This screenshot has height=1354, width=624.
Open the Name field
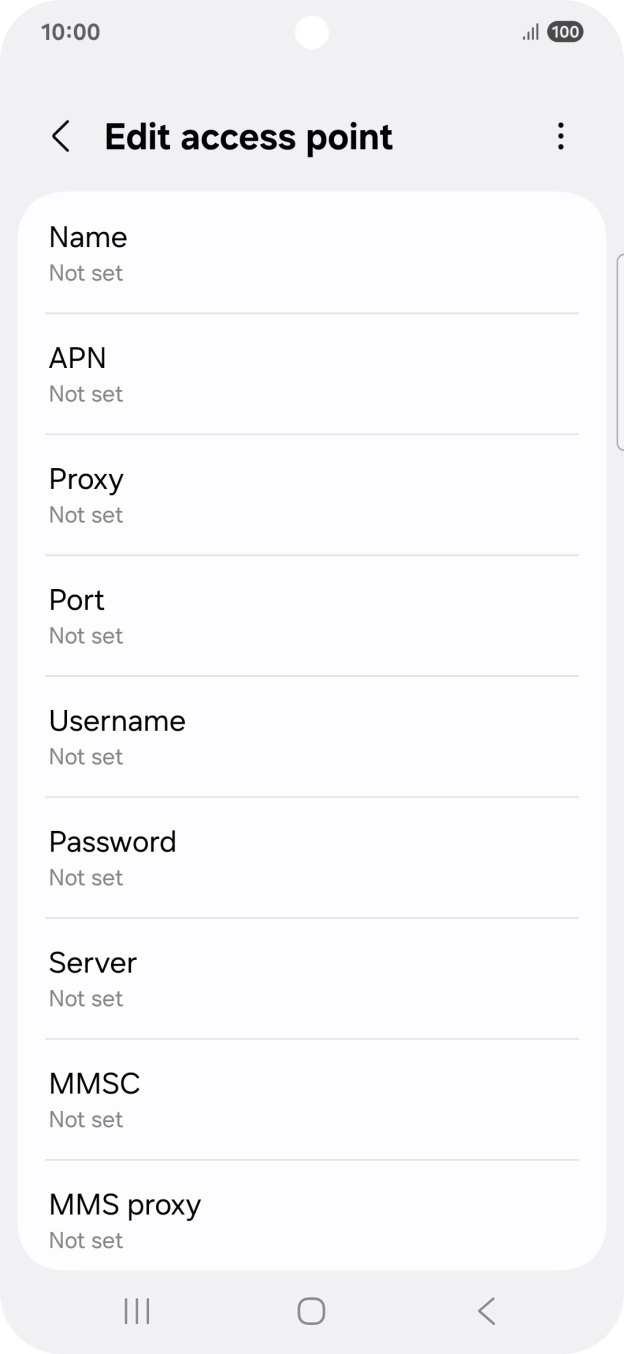point(311,253)
